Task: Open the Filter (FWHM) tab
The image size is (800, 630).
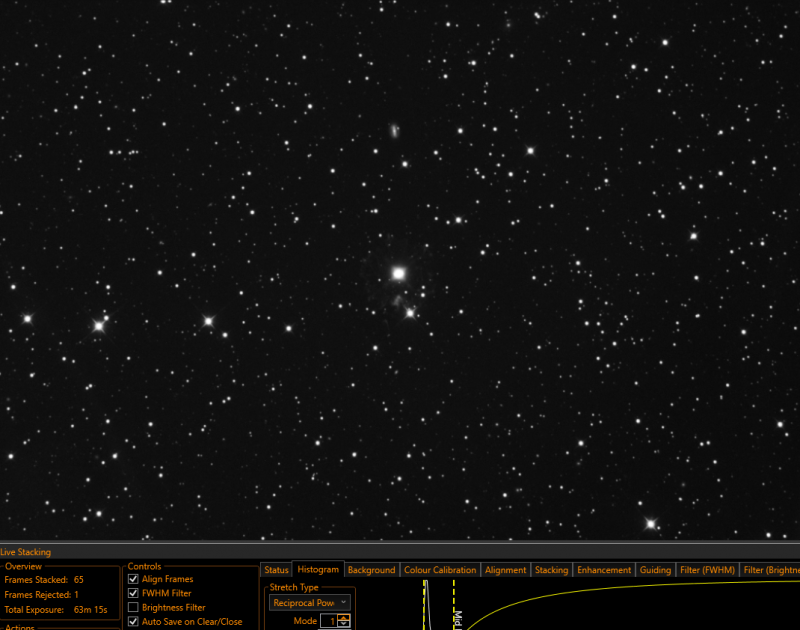Action: 707,570
